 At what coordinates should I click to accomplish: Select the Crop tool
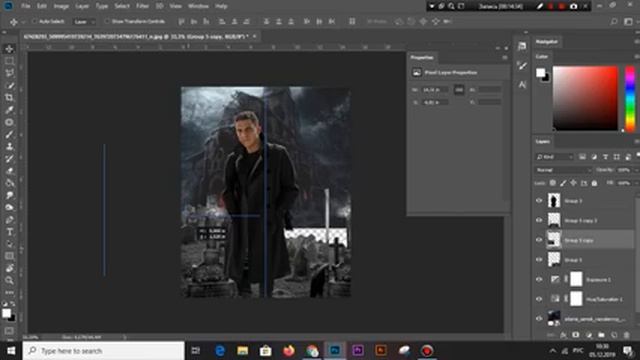click(x=9, y=98)
